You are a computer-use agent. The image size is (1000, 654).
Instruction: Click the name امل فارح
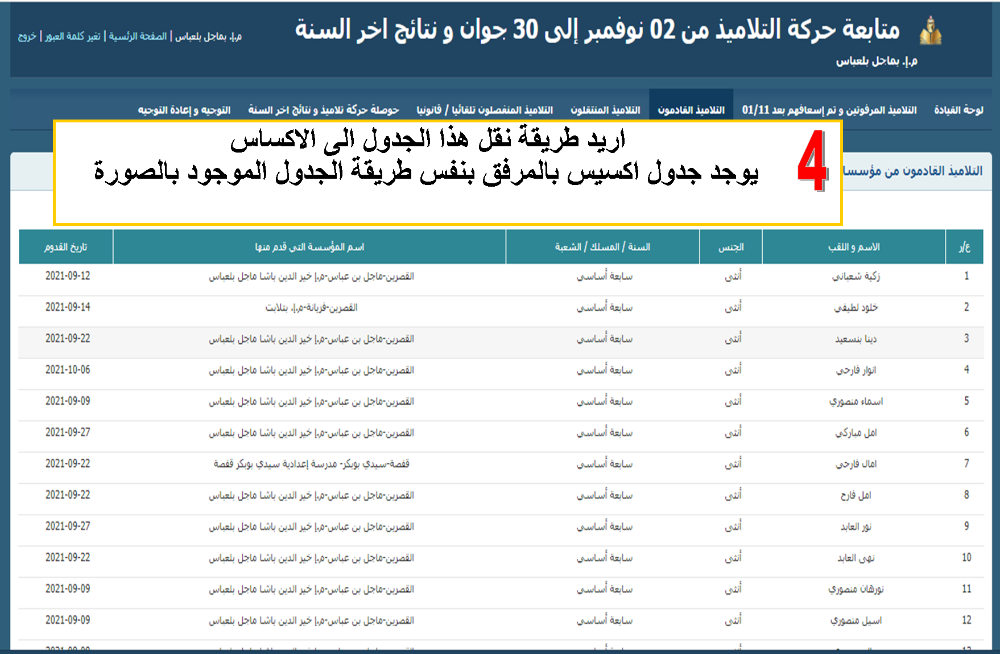(x=856, y=495)
